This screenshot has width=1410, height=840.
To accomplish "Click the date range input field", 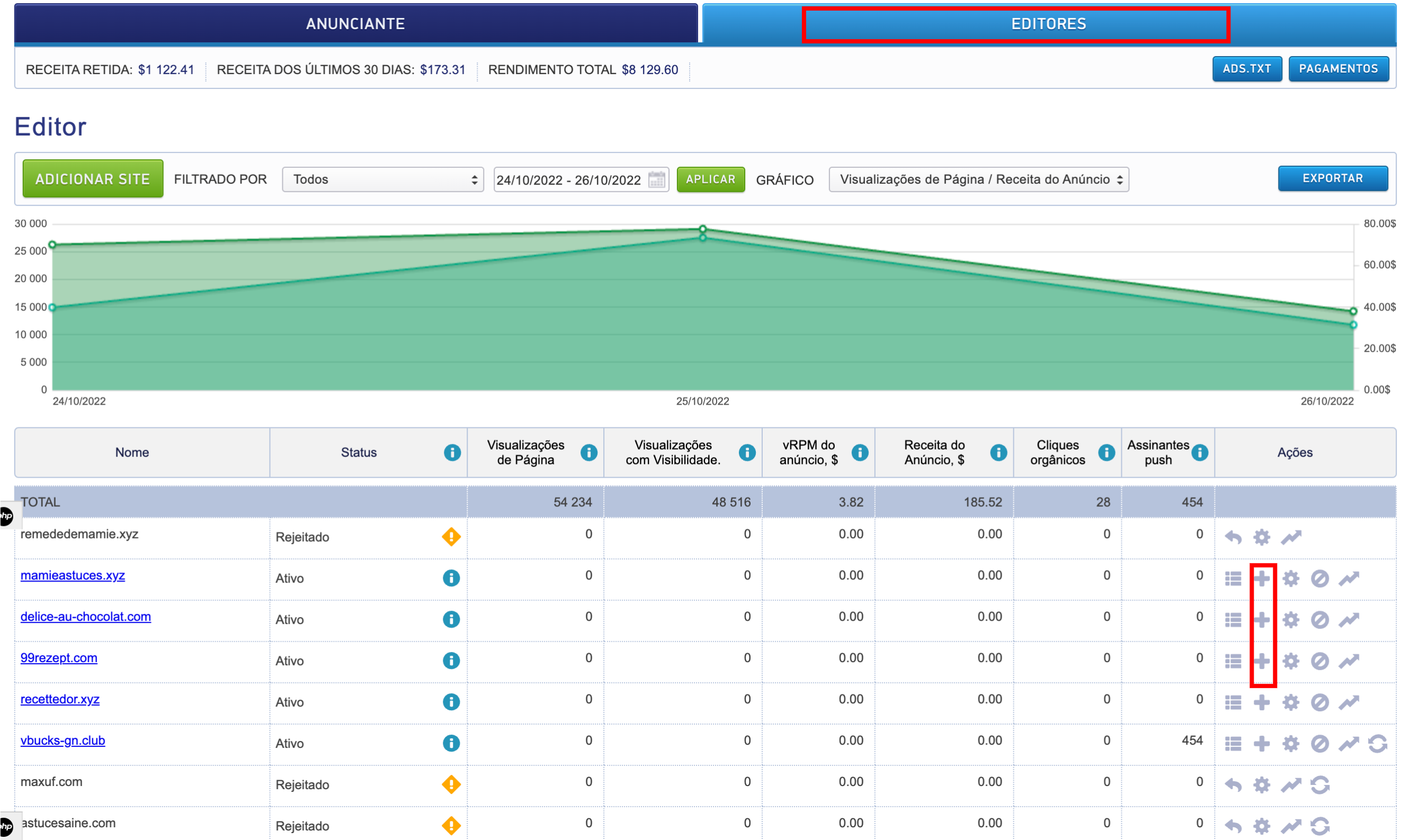I will [569, 180].
